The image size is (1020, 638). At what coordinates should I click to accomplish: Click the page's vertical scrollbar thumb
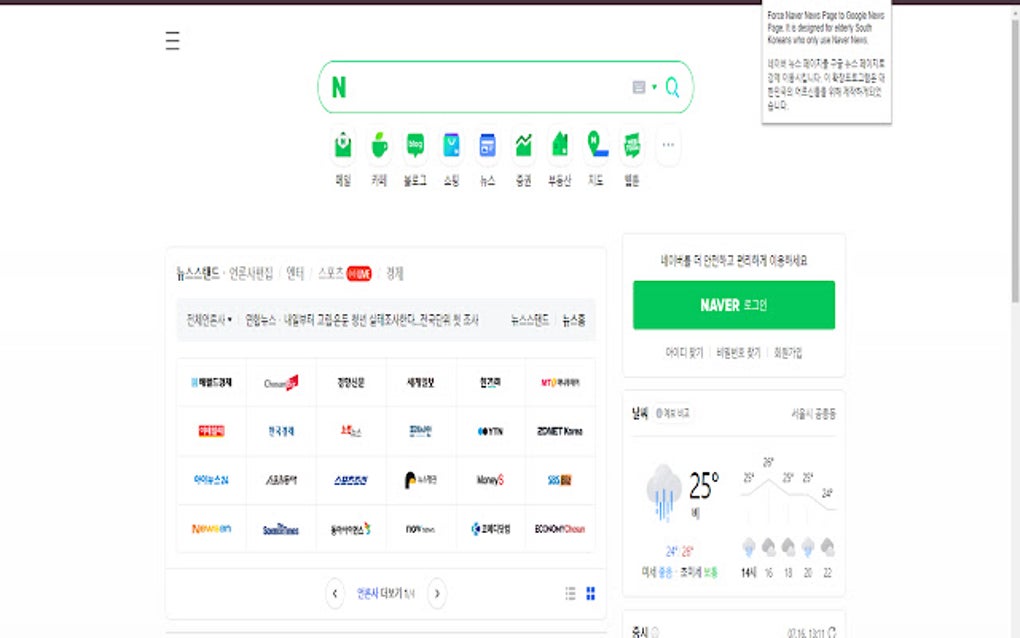pos(1015,159)
